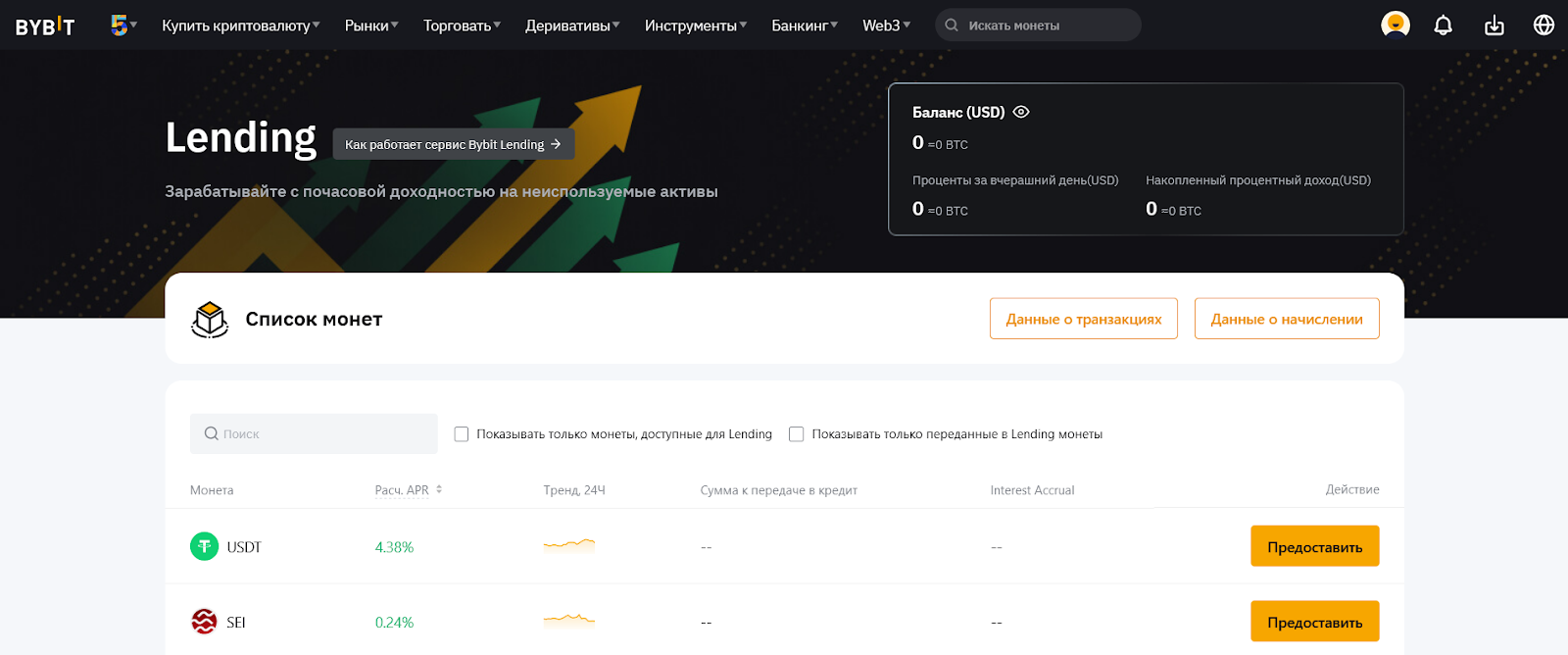
Task: Open the Данные о транзакциях button
Action: 1083,319
